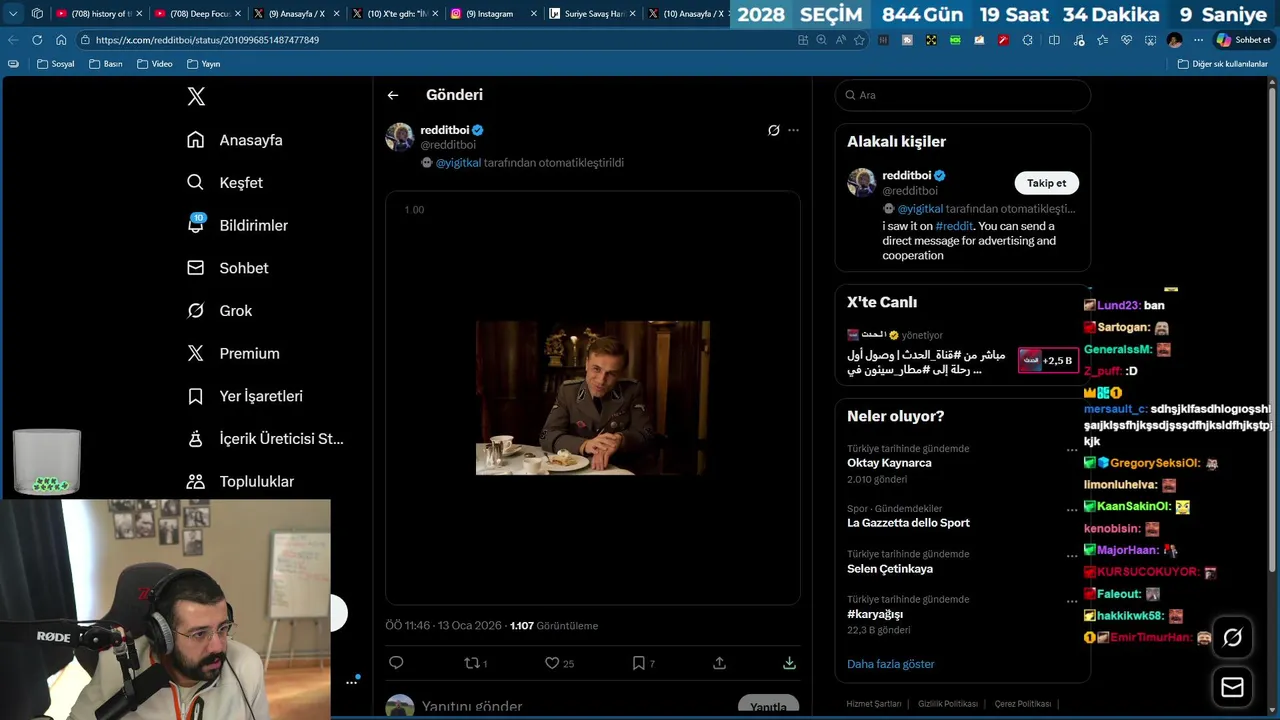
Task: Click the floating Grok button at the right edge
Action: coord(1232,637)
